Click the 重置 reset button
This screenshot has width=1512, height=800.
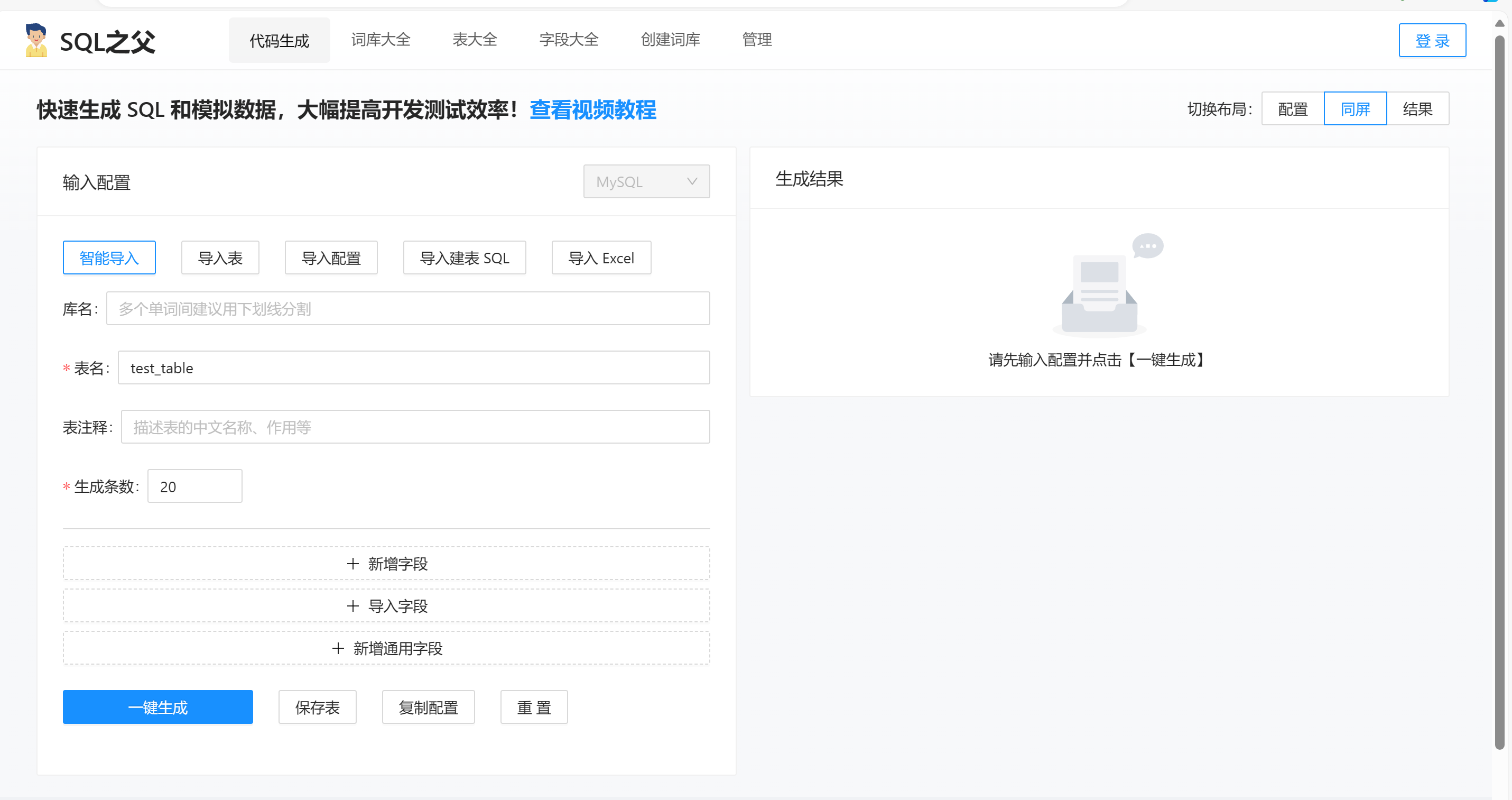534,707
